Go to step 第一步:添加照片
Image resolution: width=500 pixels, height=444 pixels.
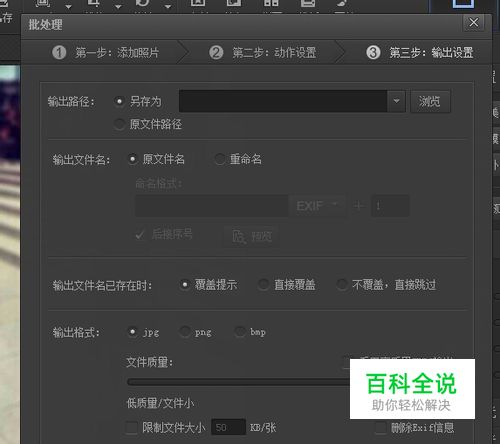pos(106,53)
